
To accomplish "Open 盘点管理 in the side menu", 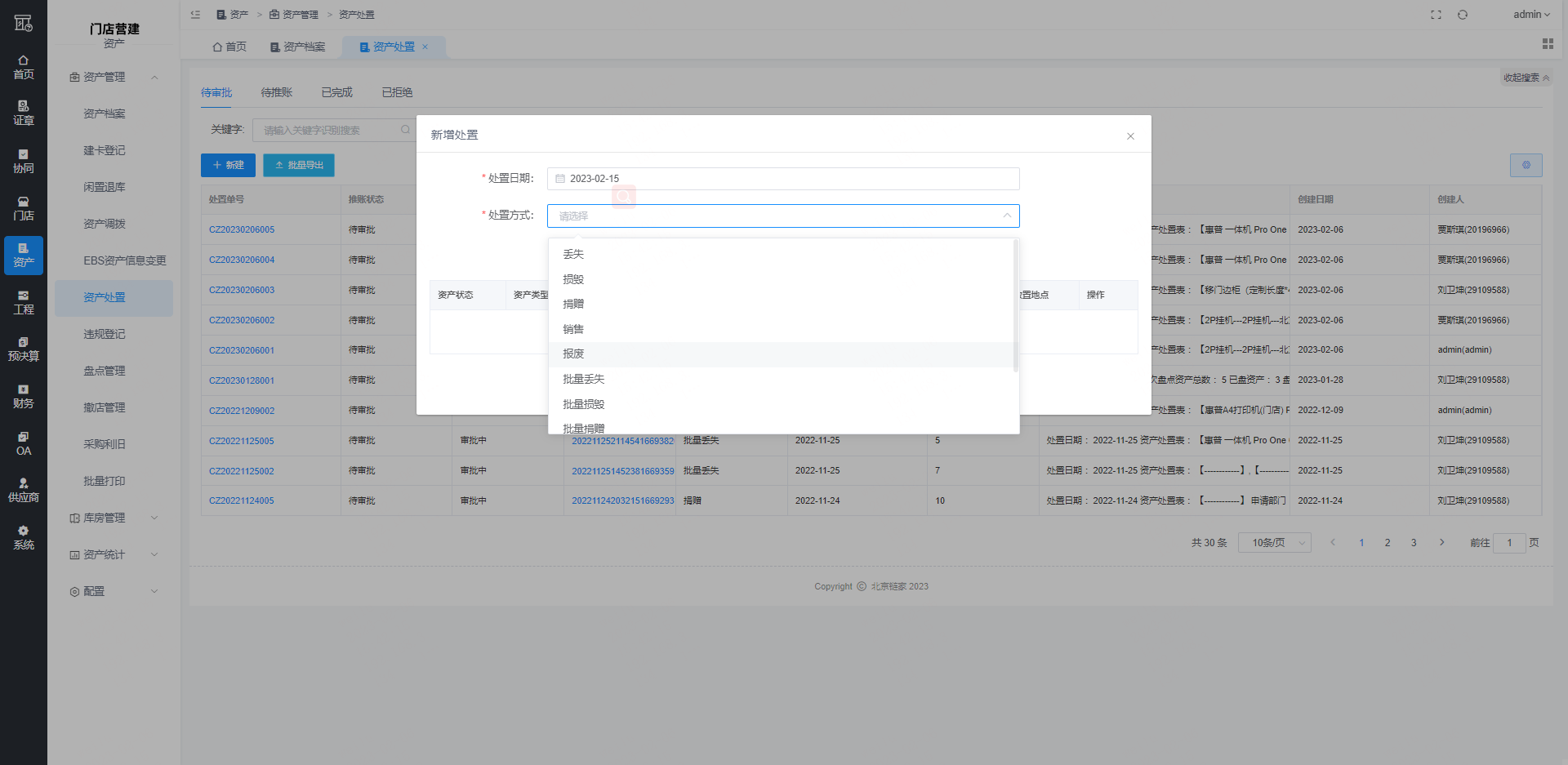I will click(105, 371).
